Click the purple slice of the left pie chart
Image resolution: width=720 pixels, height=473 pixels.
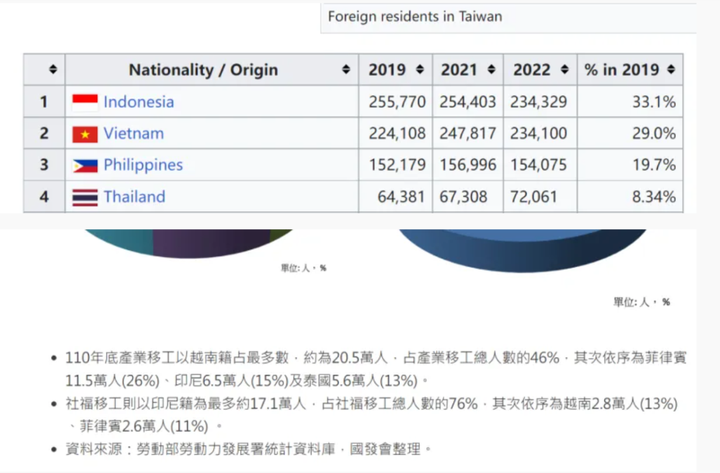pos(211,242)
